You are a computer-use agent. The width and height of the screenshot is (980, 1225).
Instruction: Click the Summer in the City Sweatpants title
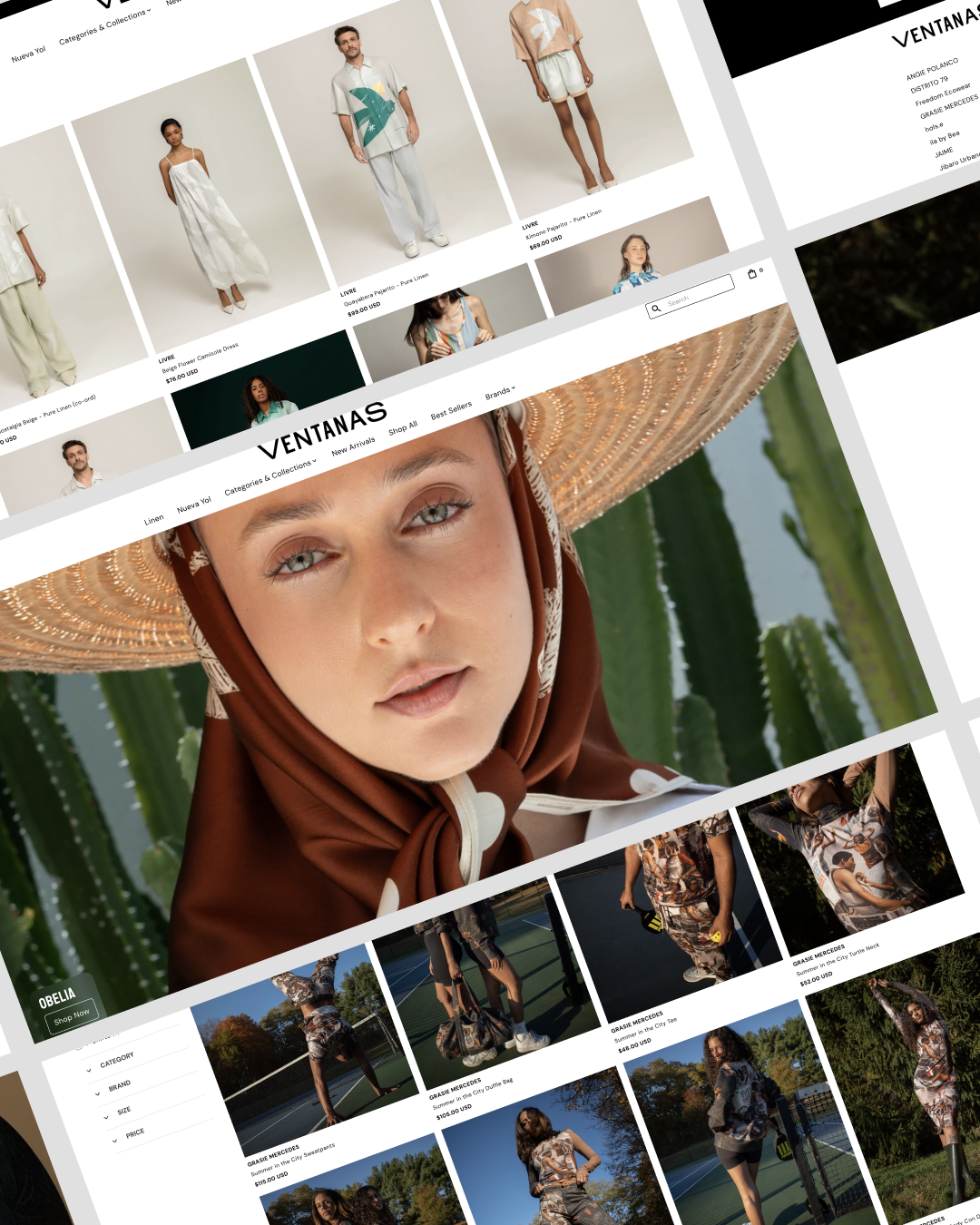coord(293,1160)
